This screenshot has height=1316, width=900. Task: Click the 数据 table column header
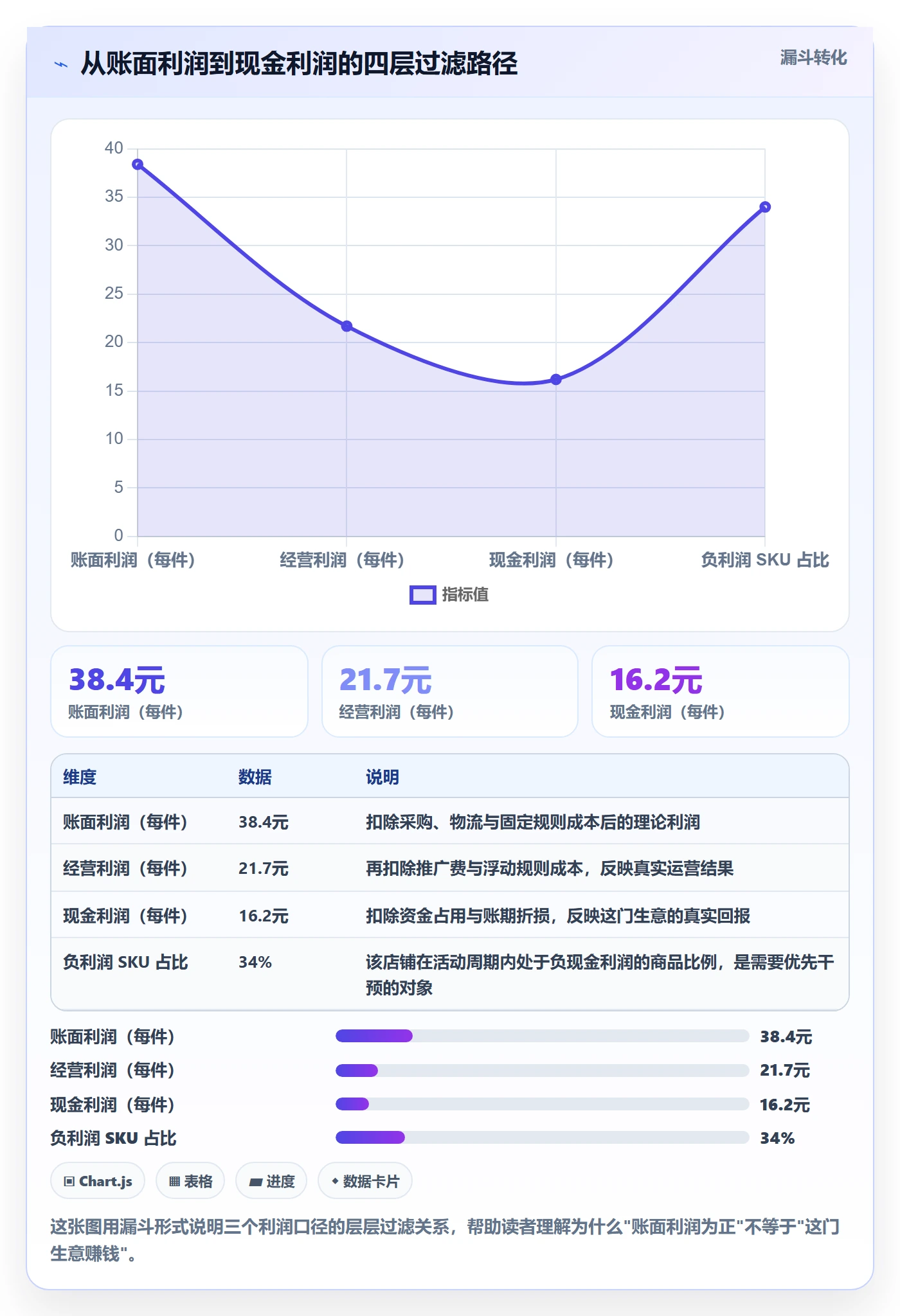[255, 777]
